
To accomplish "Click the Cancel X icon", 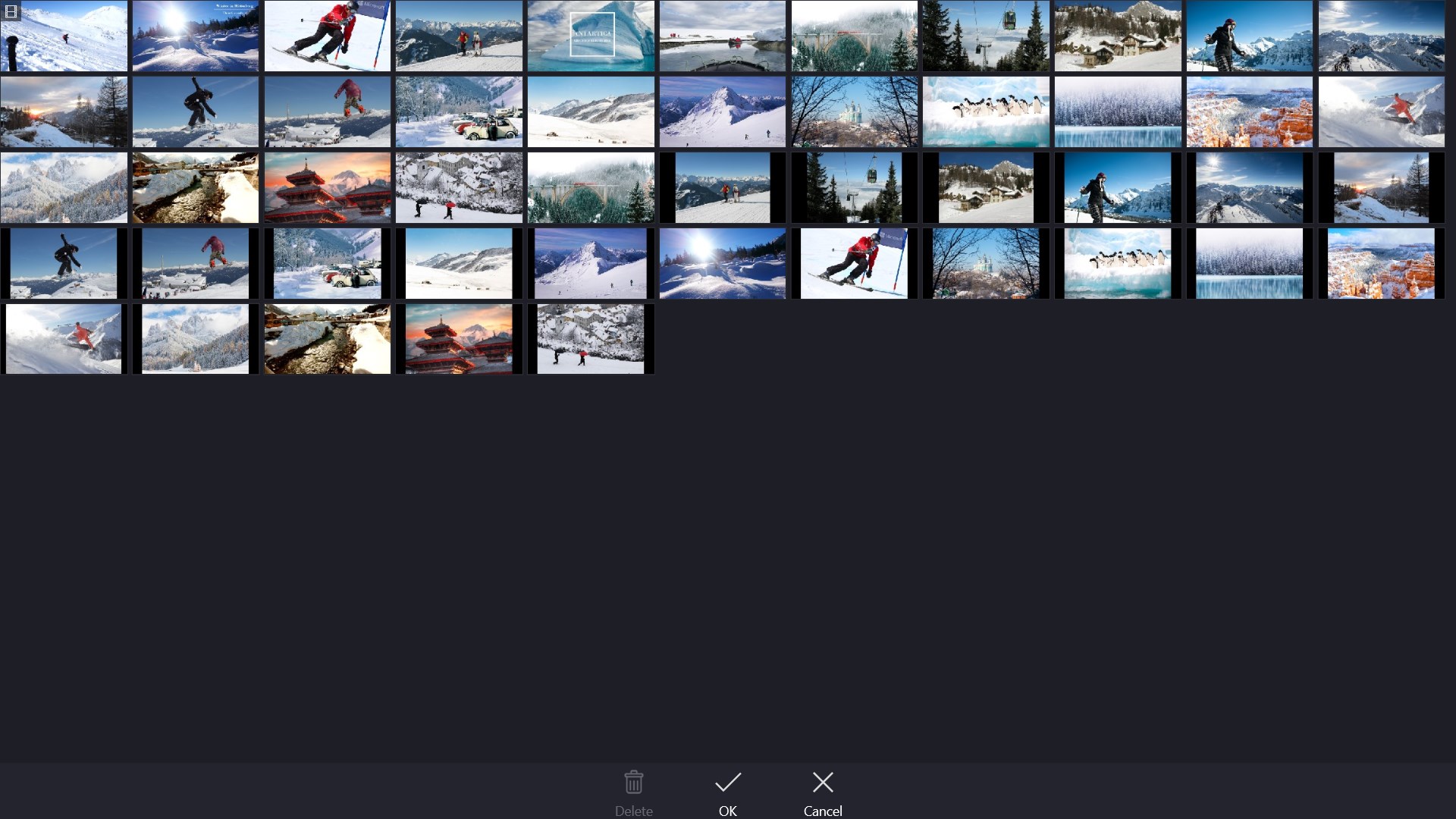I will coord(823,782).
